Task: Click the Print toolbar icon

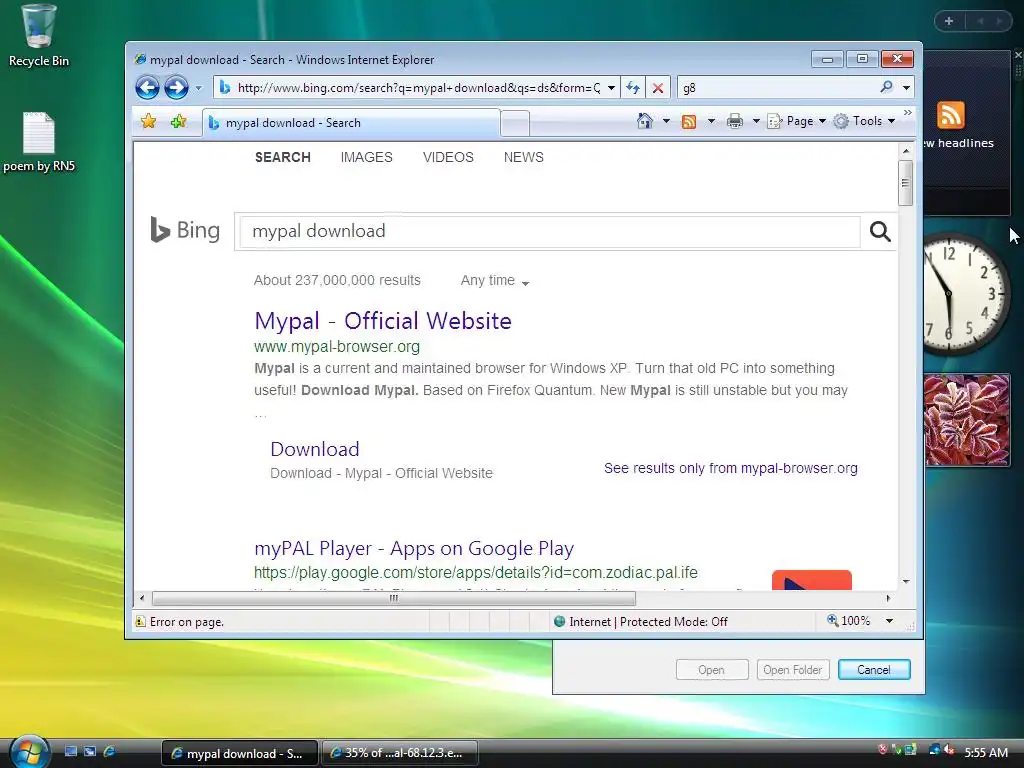Action: (x=735, y=121)
